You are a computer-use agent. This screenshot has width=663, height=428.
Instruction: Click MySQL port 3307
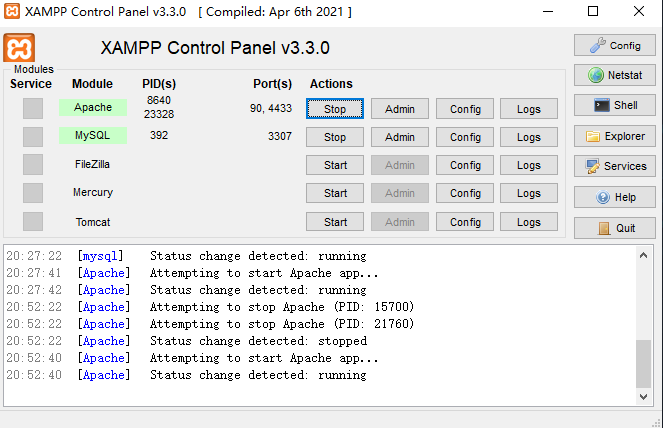[280, 136]
